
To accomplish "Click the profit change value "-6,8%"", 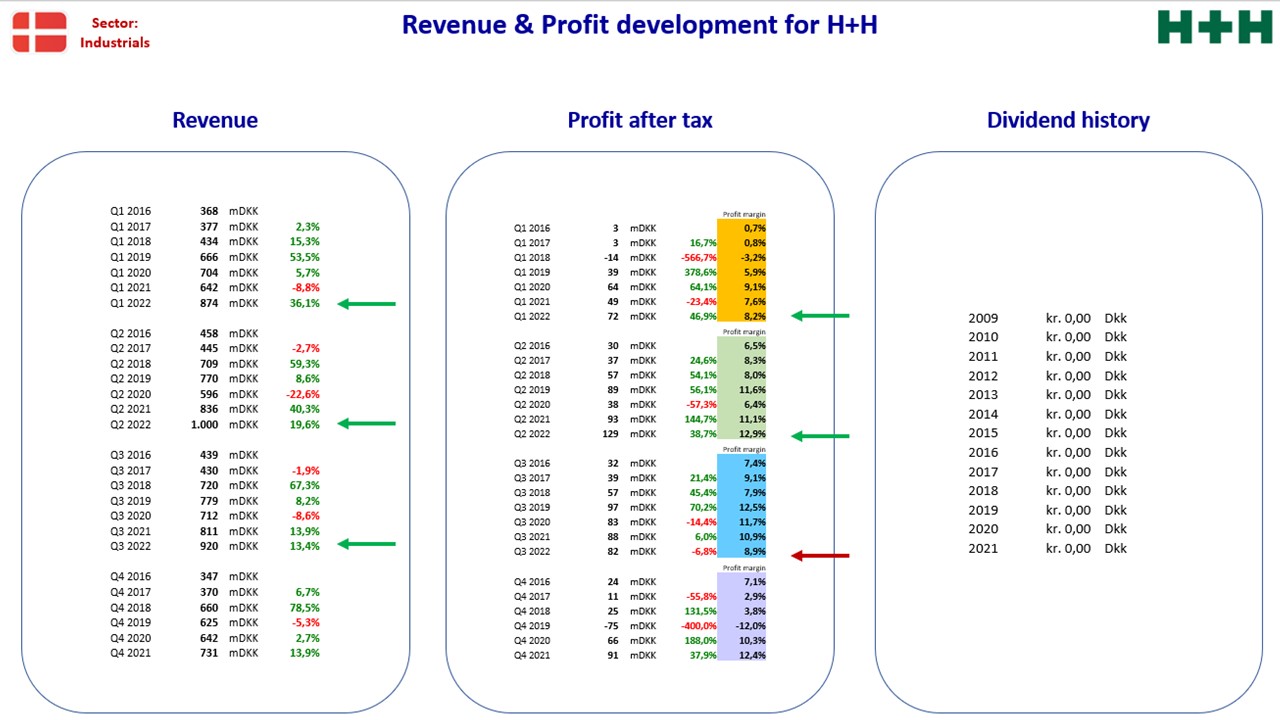I will (x=703, y=552).
